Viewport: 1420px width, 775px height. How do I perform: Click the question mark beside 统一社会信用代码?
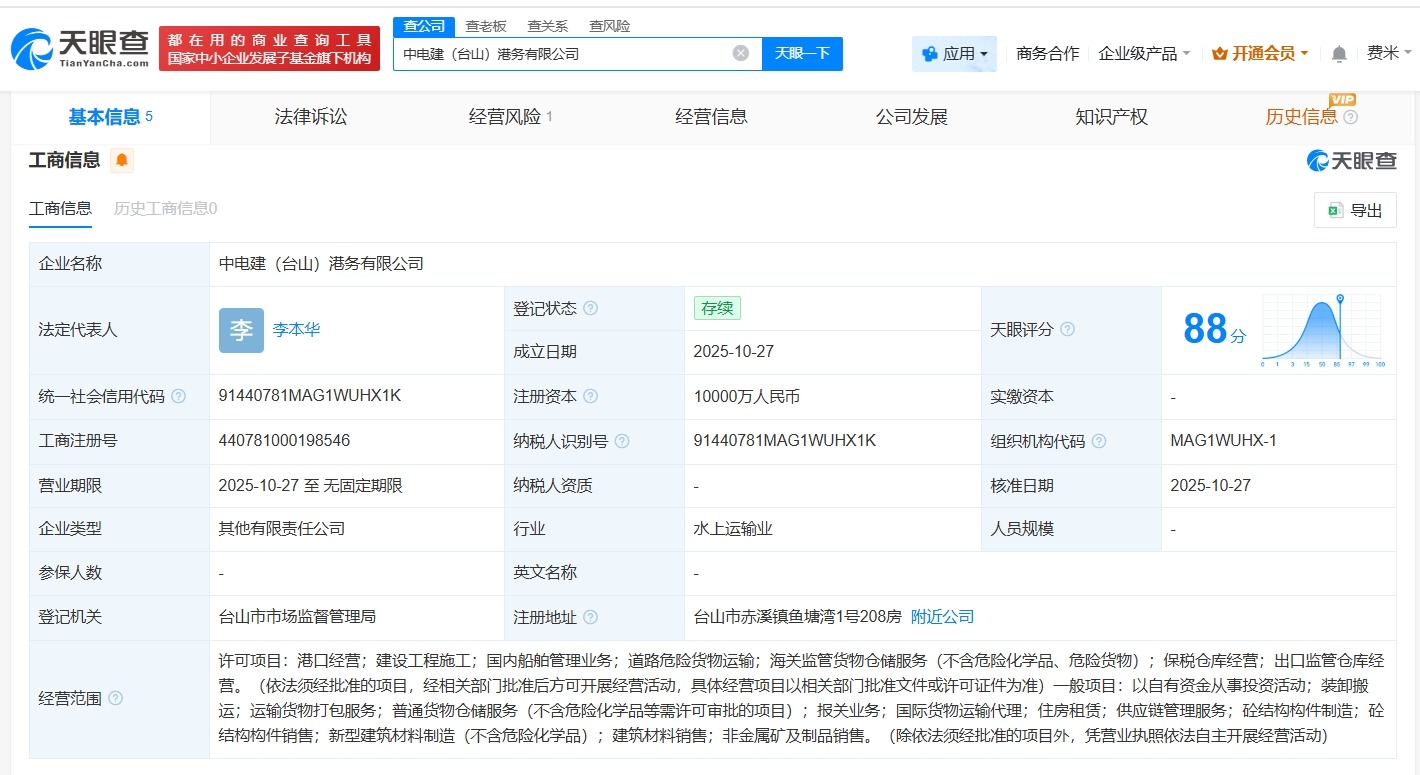coord(177,396)
